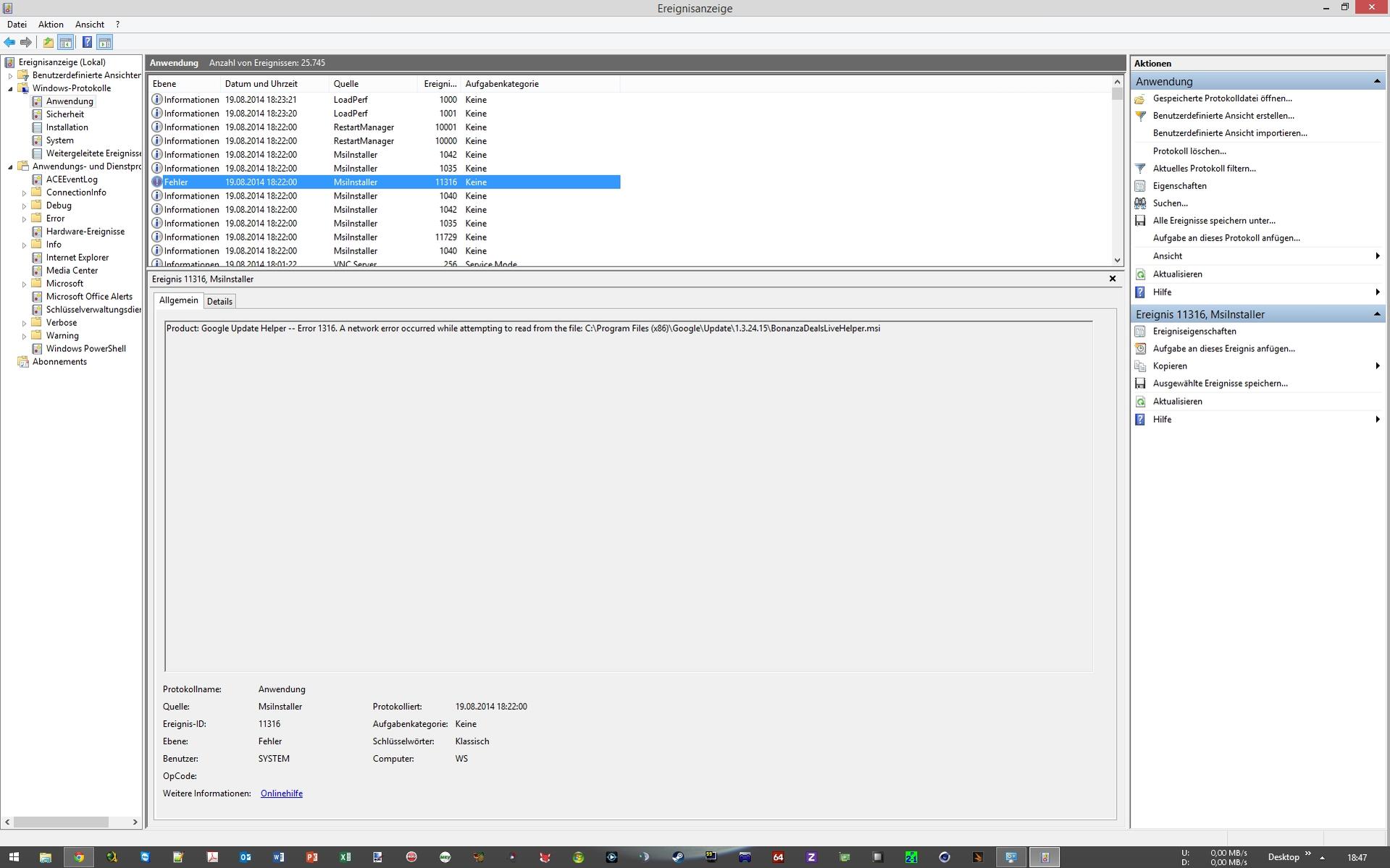Click Benutzerdefinierte Ansicht importieren
This screenshot has width=1390, height=868.
click(1230, 133)
